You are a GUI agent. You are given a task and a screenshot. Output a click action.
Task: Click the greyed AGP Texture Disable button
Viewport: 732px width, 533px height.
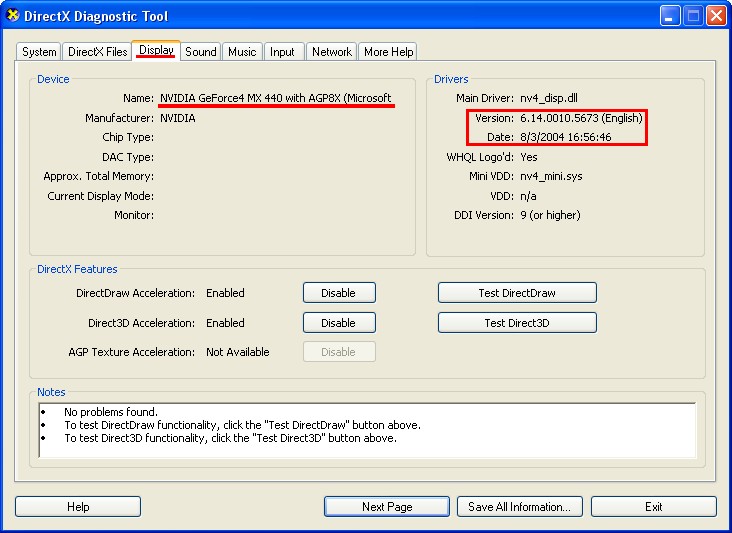339,352
